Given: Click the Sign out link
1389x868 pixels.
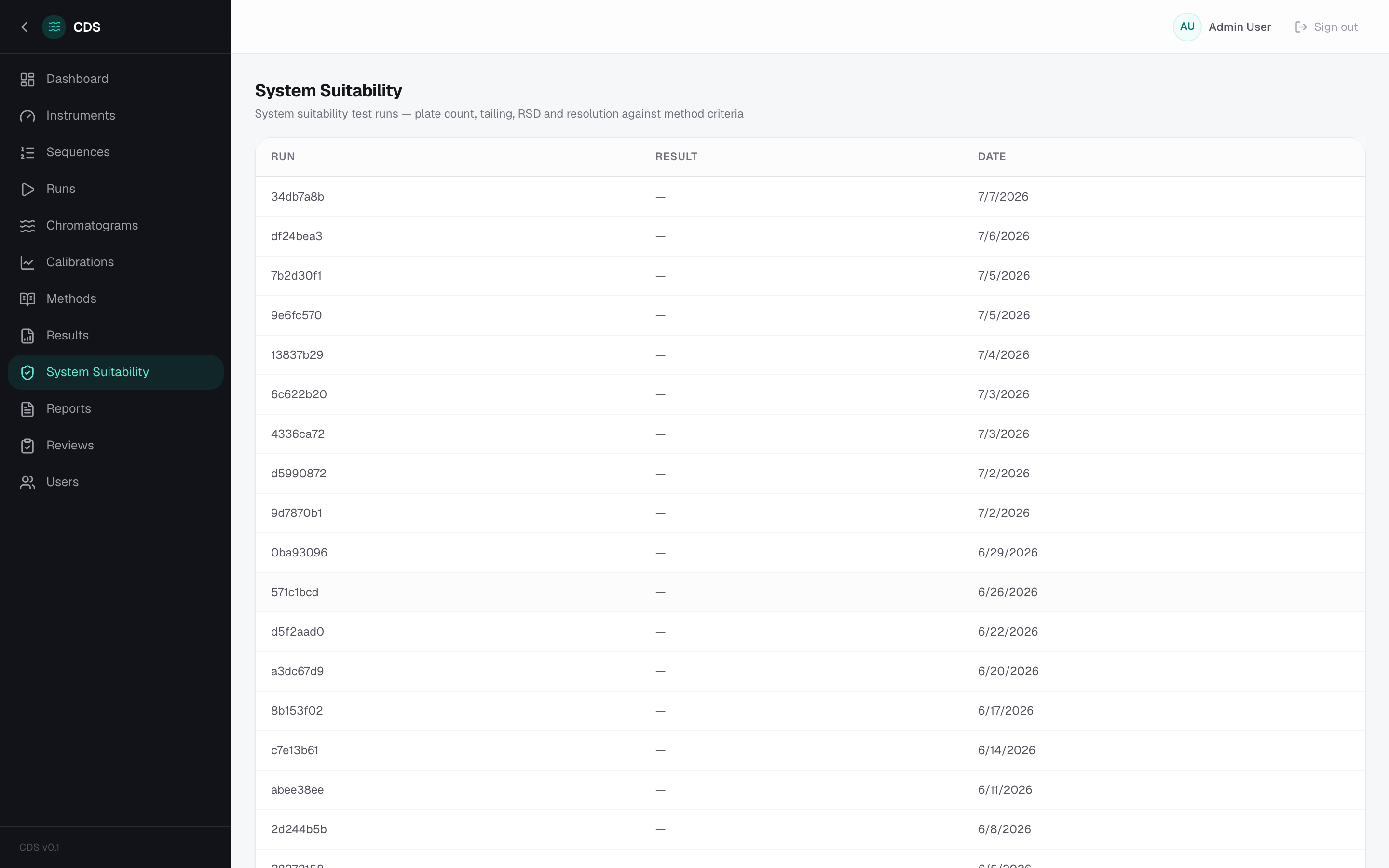Looking at the screenshot, I should pyautogui.click(x=1326, y=27).
